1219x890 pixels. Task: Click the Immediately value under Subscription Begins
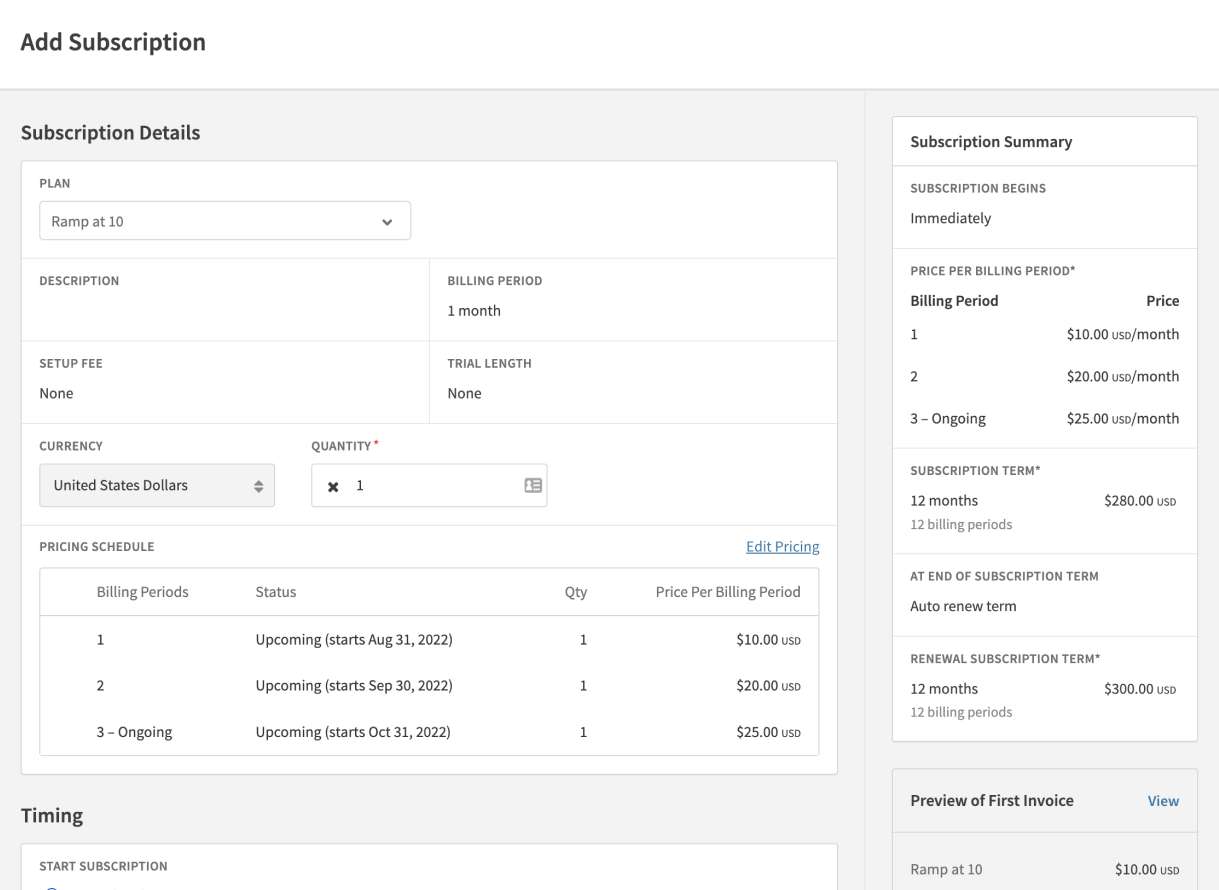tap(950, 218)
